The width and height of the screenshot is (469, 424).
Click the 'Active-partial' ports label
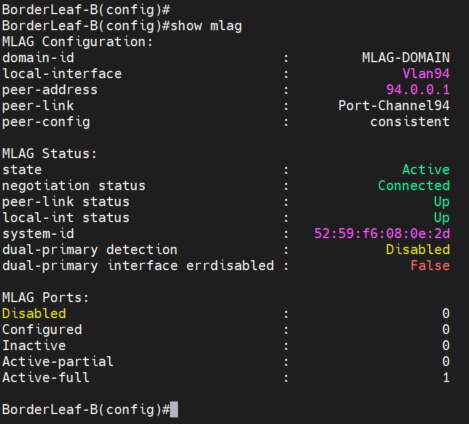(x=58, y=362)
